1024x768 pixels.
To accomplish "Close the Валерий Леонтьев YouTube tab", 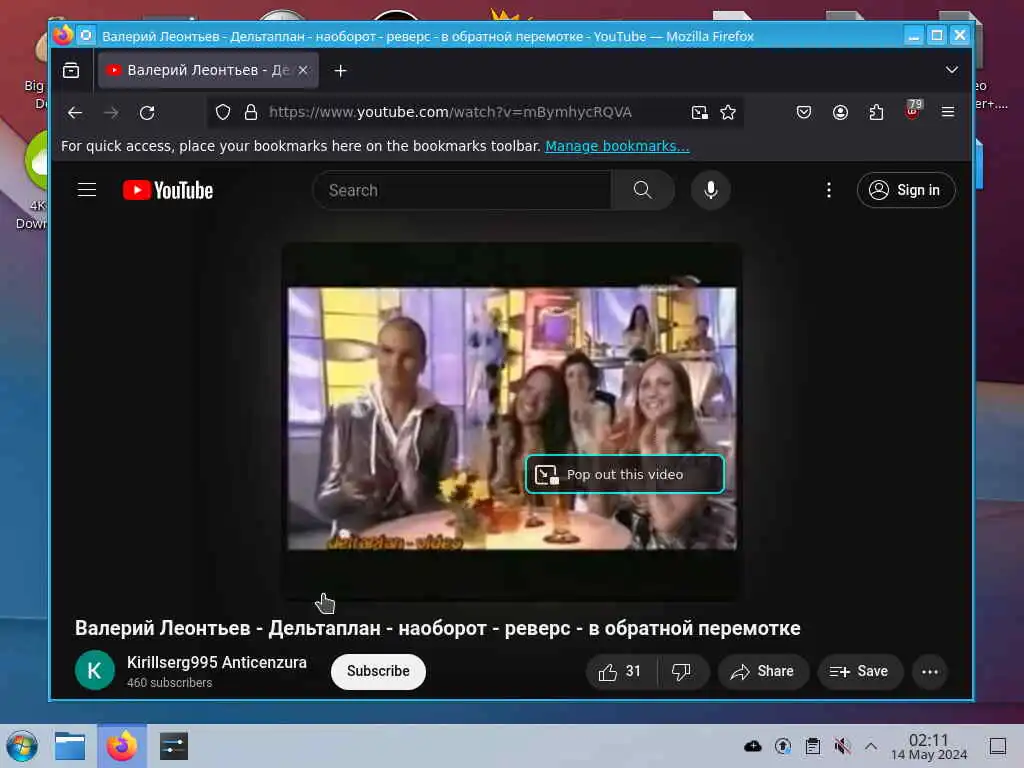I will pyautogui.click(x=303, y=70).
